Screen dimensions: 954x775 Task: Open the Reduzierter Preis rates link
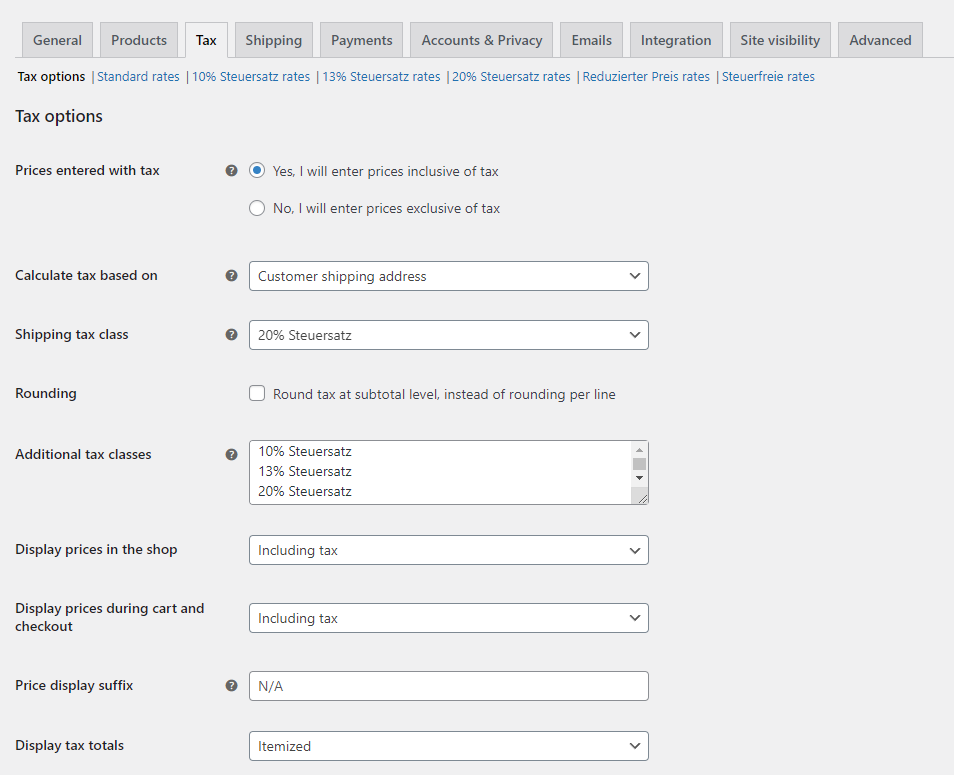[646, 77]
